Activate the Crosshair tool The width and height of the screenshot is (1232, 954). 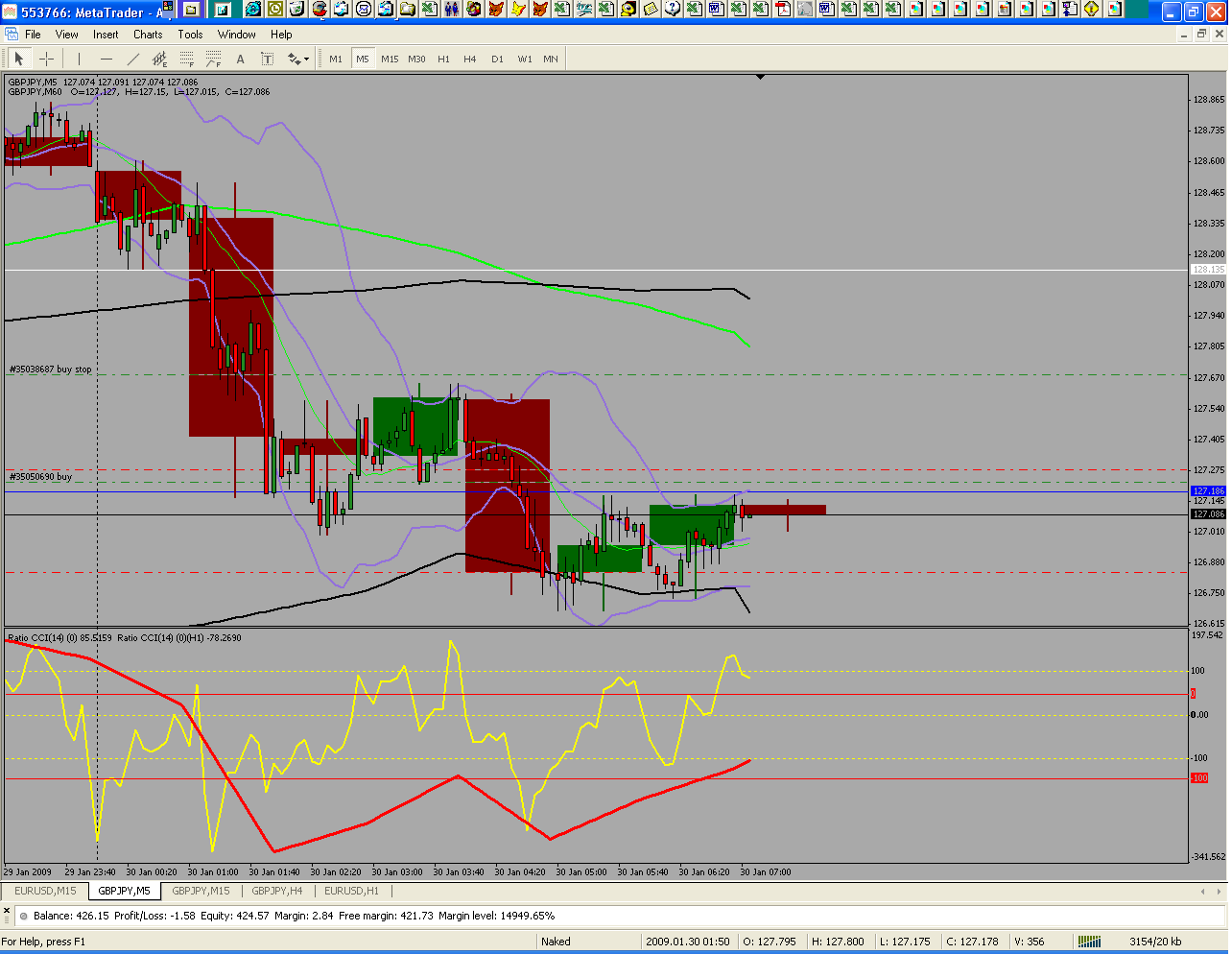(x=46, y=60)
